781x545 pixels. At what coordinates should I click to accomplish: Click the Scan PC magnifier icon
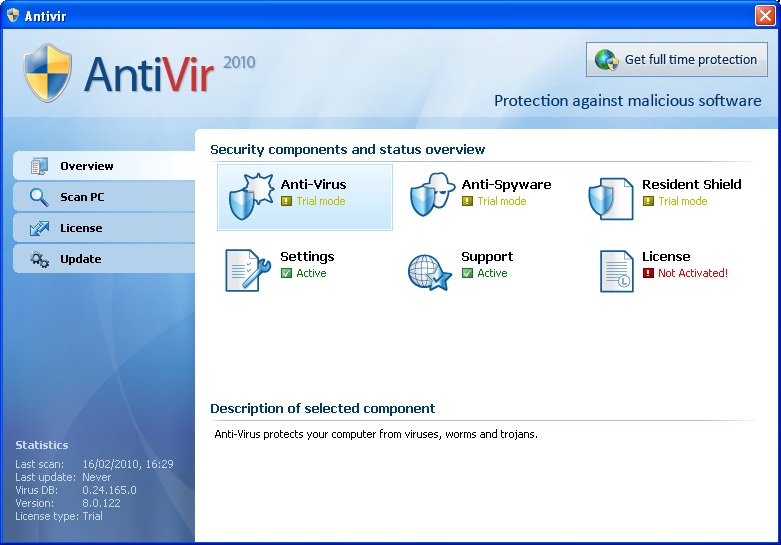(x=39, y=197)
